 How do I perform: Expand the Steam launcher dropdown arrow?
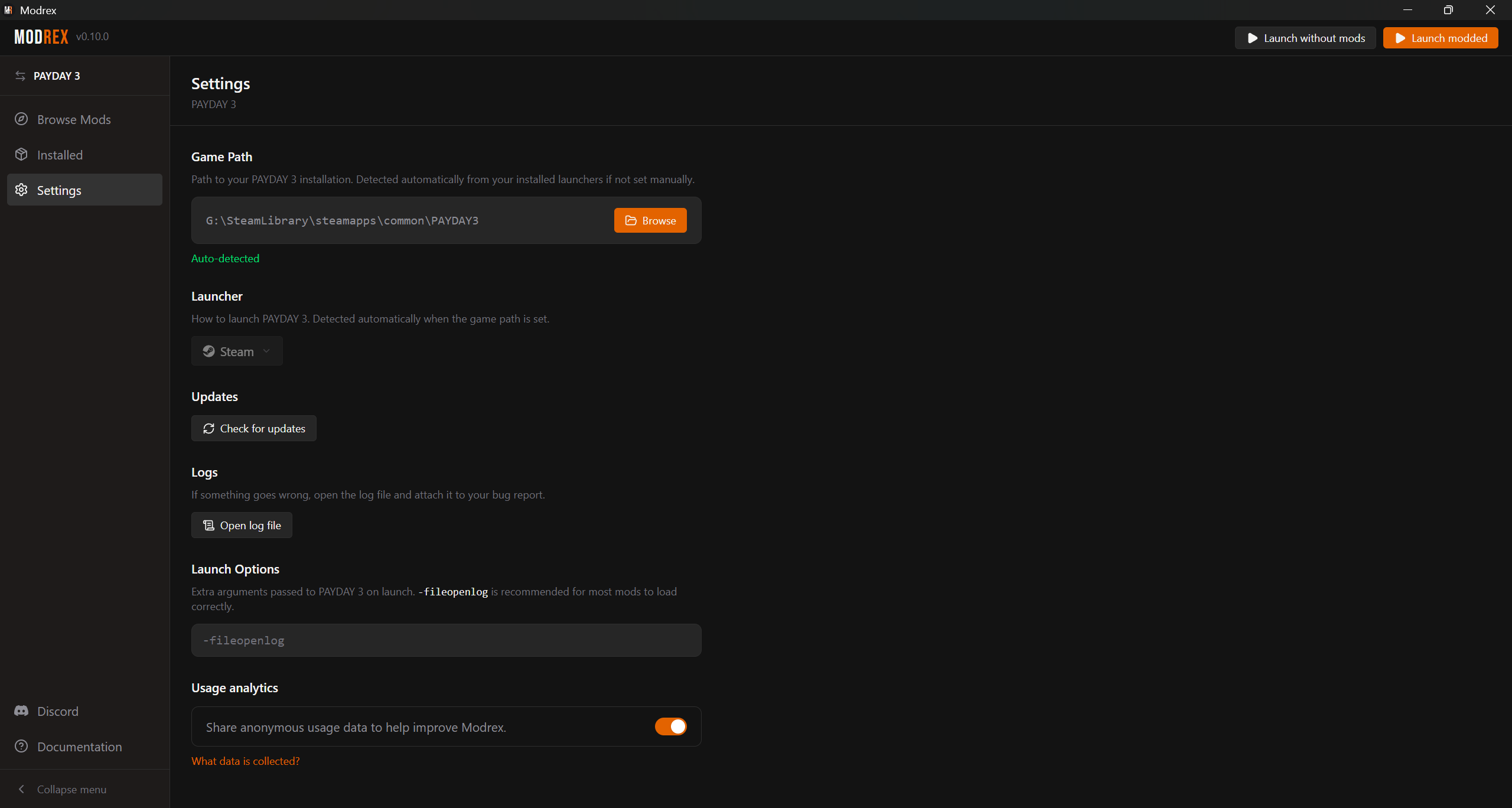click(x=266, y=351)
